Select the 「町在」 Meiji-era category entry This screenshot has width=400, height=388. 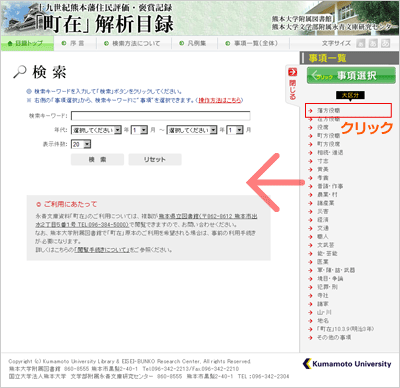pos(345,329)
